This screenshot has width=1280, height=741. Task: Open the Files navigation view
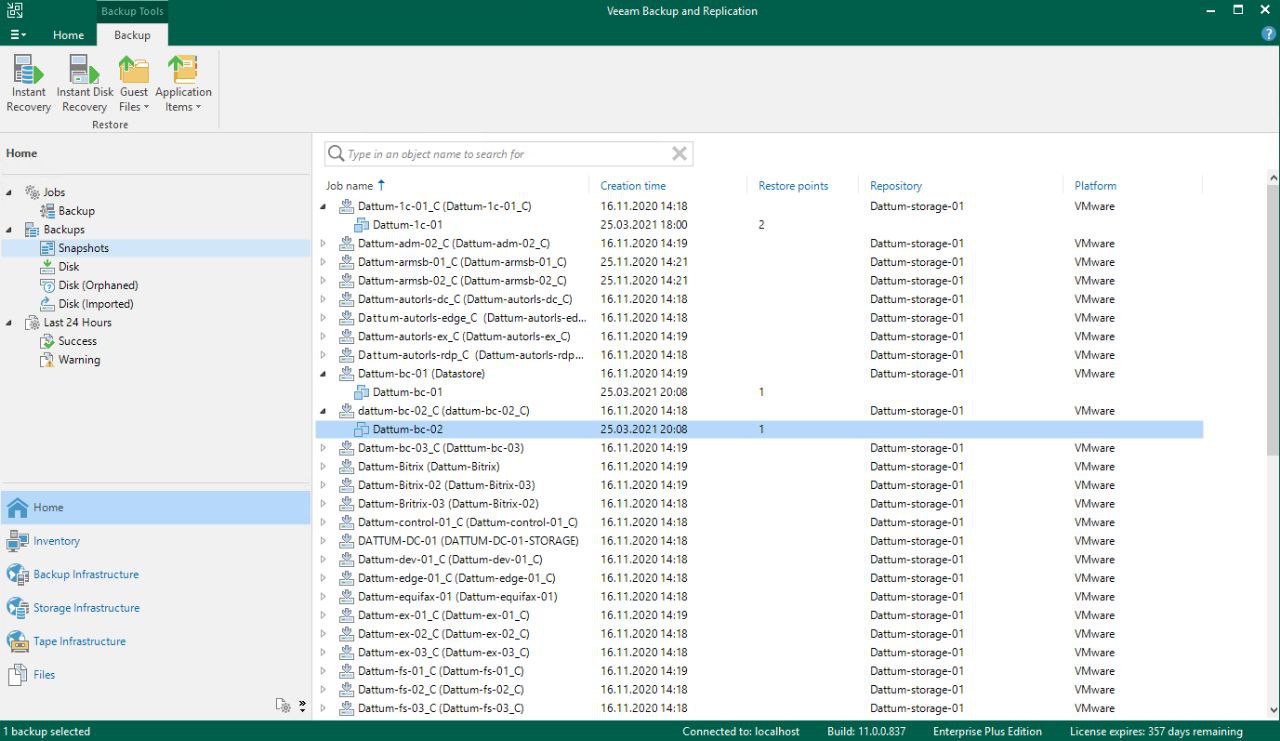tap(155, 675)
